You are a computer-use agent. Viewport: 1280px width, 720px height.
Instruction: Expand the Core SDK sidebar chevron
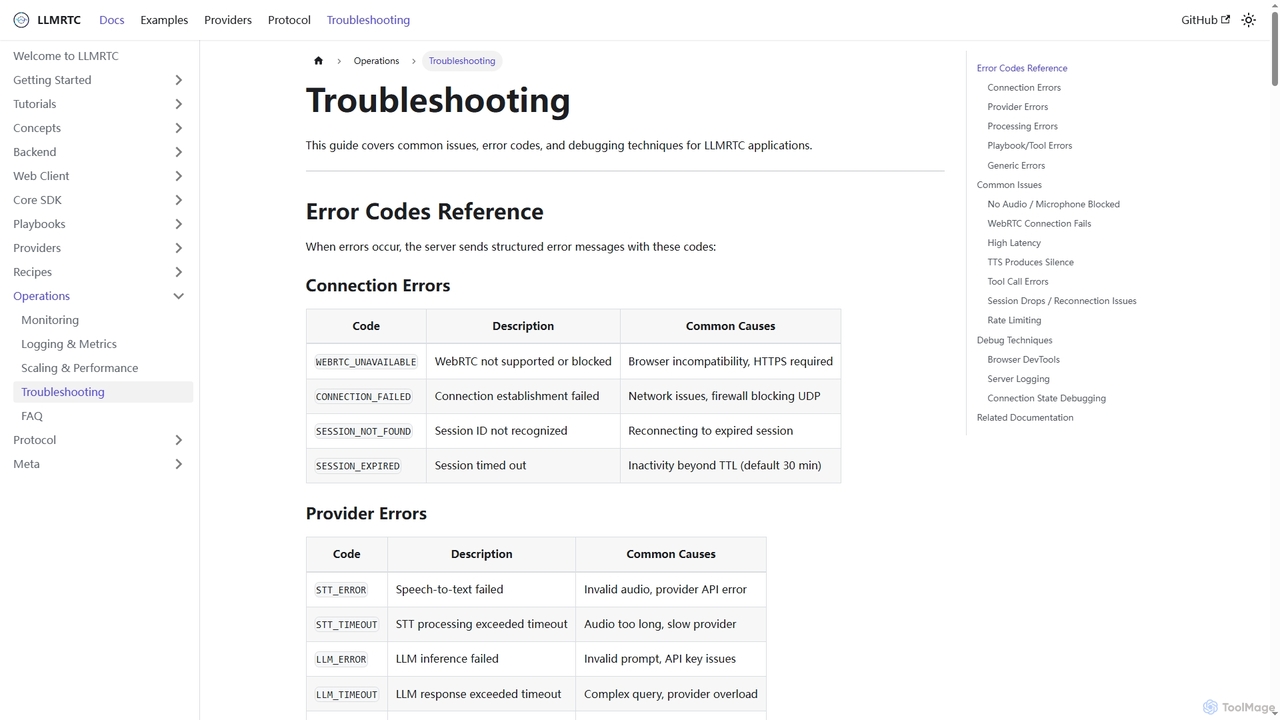178,200
